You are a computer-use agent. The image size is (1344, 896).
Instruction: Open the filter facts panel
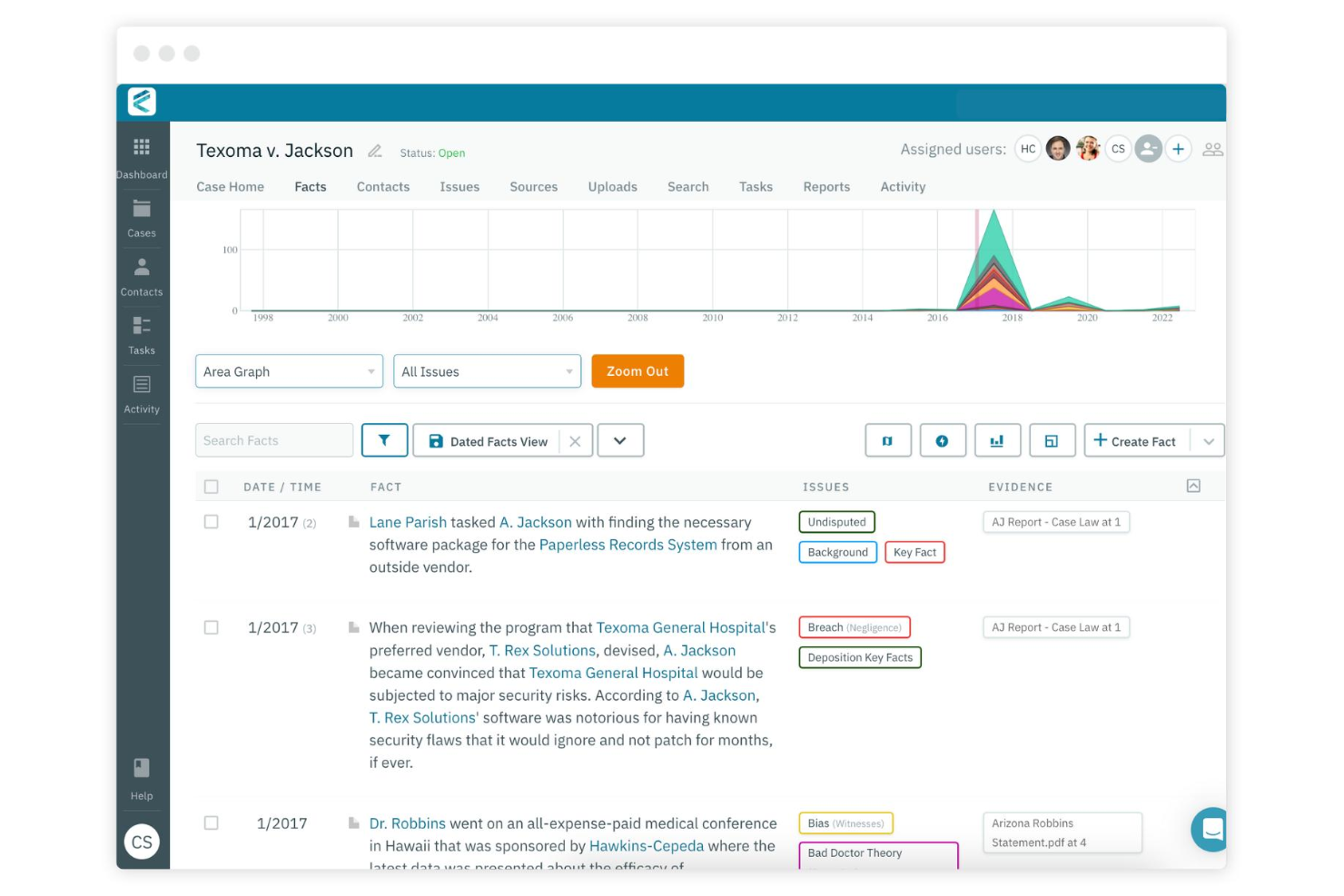384,440
